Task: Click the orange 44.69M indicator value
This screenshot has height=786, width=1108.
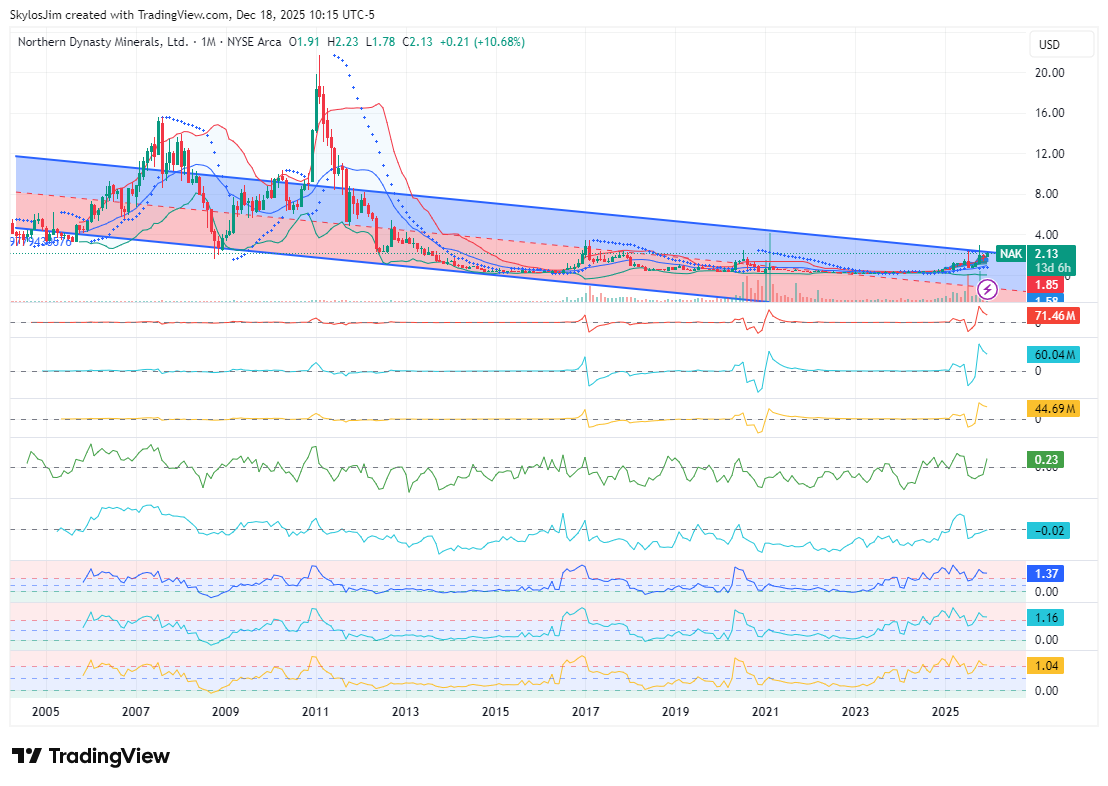Action: pyautogui.click(x=1054, y=408)
